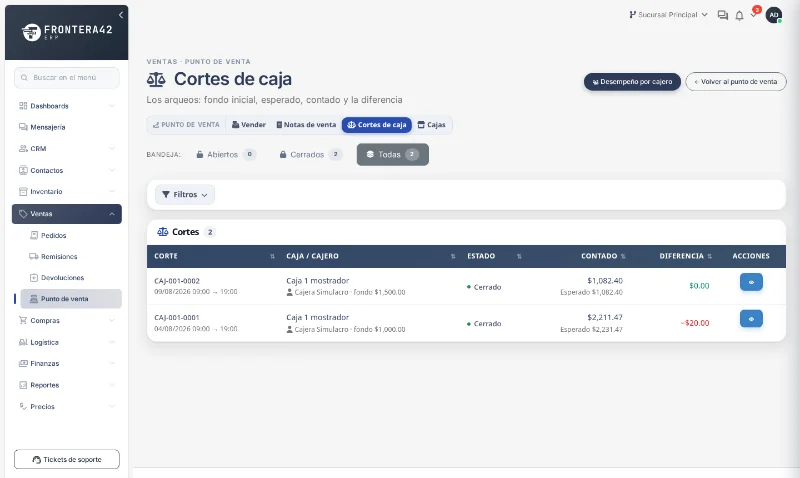800x478 pixels.
Task: Show the Abiertos tray
Action: click(226, 155)
